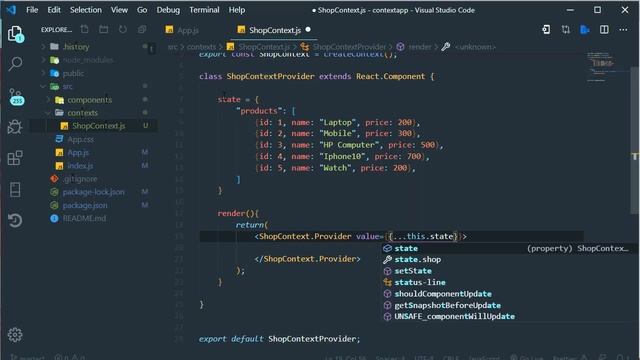
Task: Open package-lock.json in Explorer
Action: click(x=93, y=192)
